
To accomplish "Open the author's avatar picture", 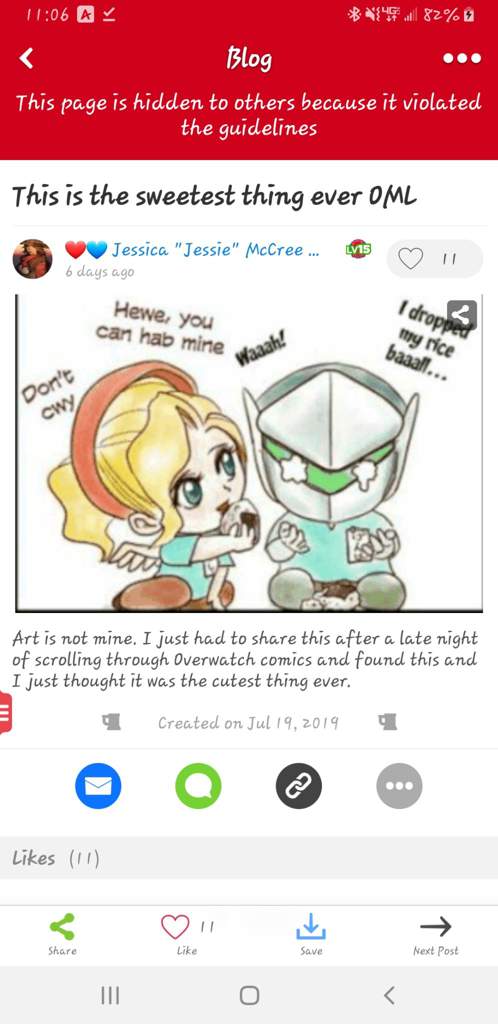I will [x=33, y=259].
